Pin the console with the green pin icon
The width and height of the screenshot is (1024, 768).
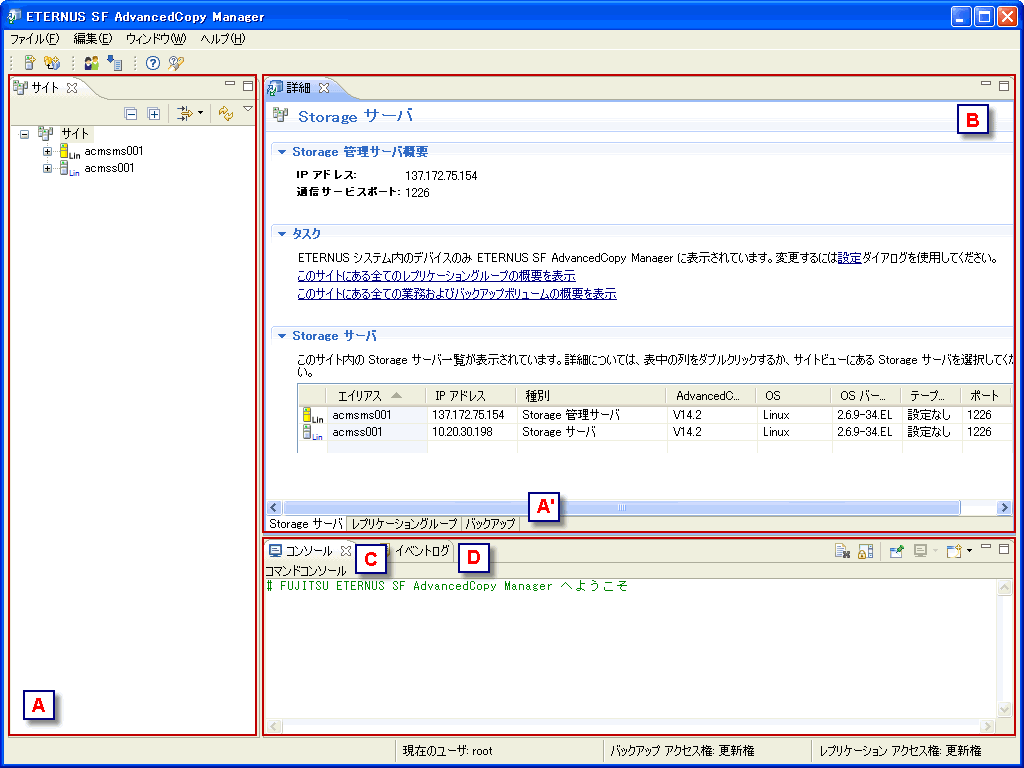tap(896, 551)
